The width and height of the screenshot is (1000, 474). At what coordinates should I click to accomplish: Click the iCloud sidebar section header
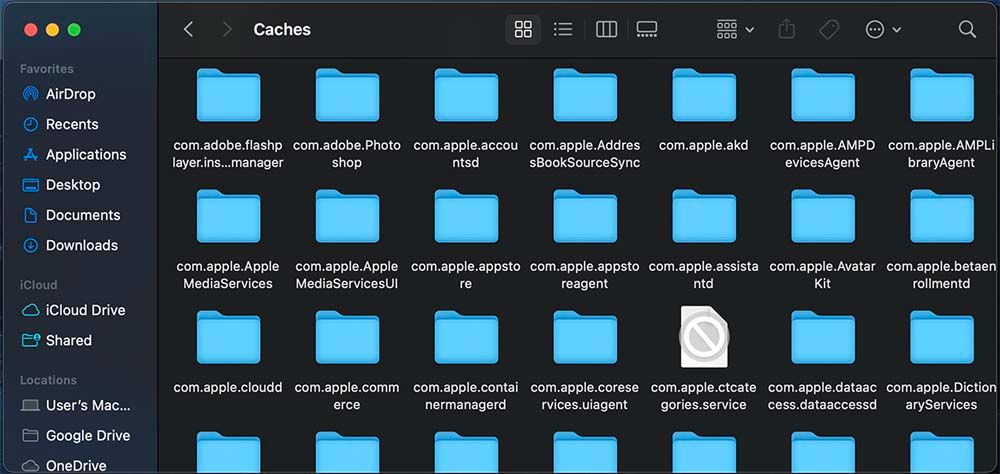(x=38, y=285)
